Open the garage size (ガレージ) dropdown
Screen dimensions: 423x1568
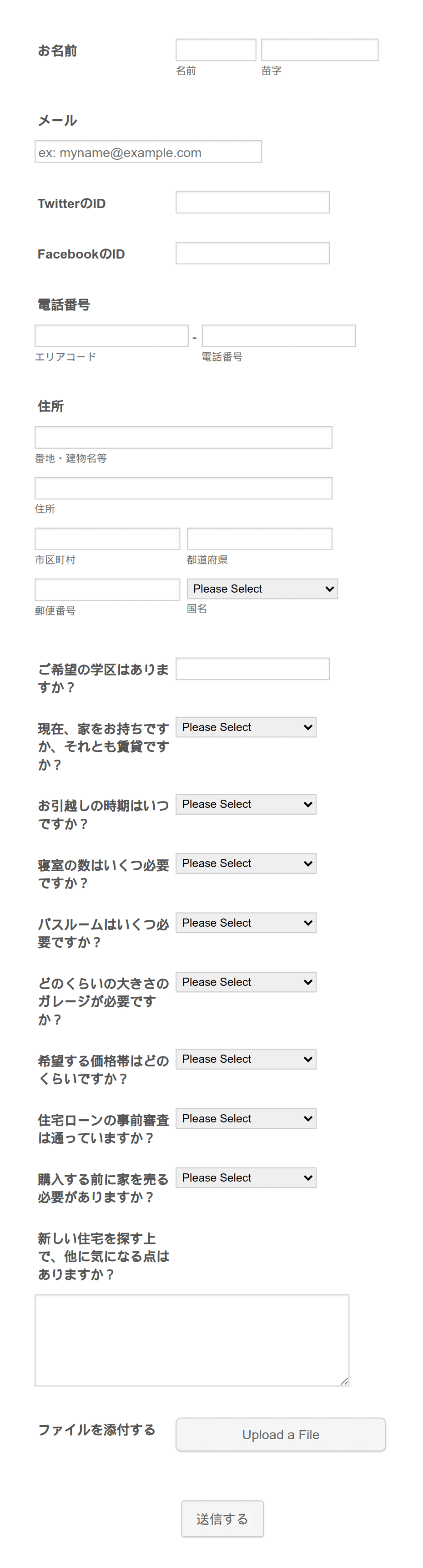[246, 982]
